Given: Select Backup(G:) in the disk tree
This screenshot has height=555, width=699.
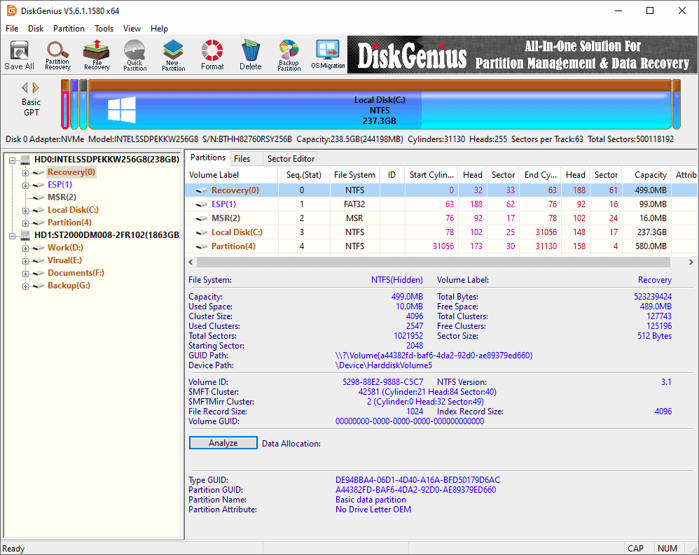Looking at the screenshot, I should (x=68, y=286).
